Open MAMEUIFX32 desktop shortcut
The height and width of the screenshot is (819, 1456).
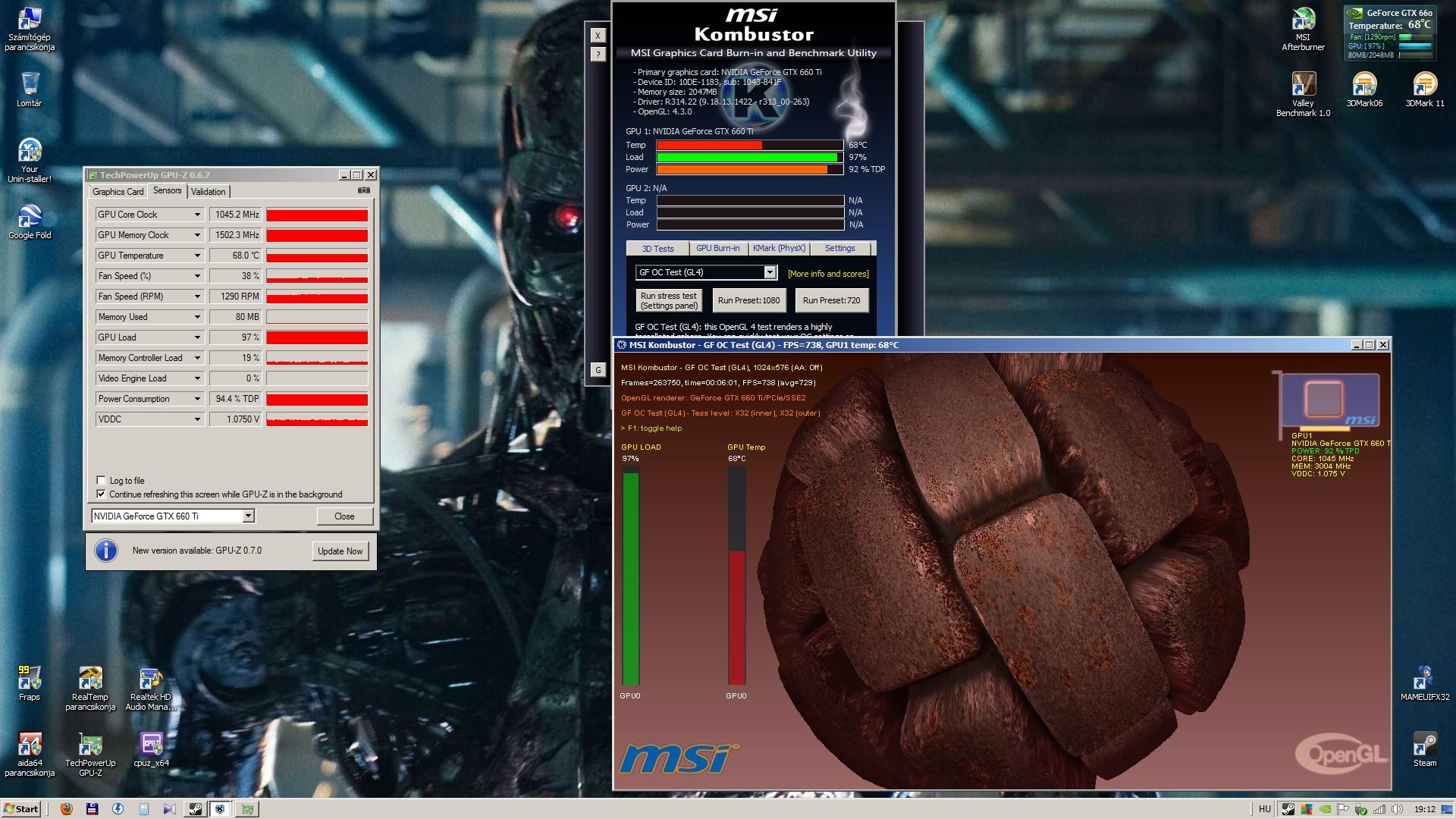click(1425, 683)
